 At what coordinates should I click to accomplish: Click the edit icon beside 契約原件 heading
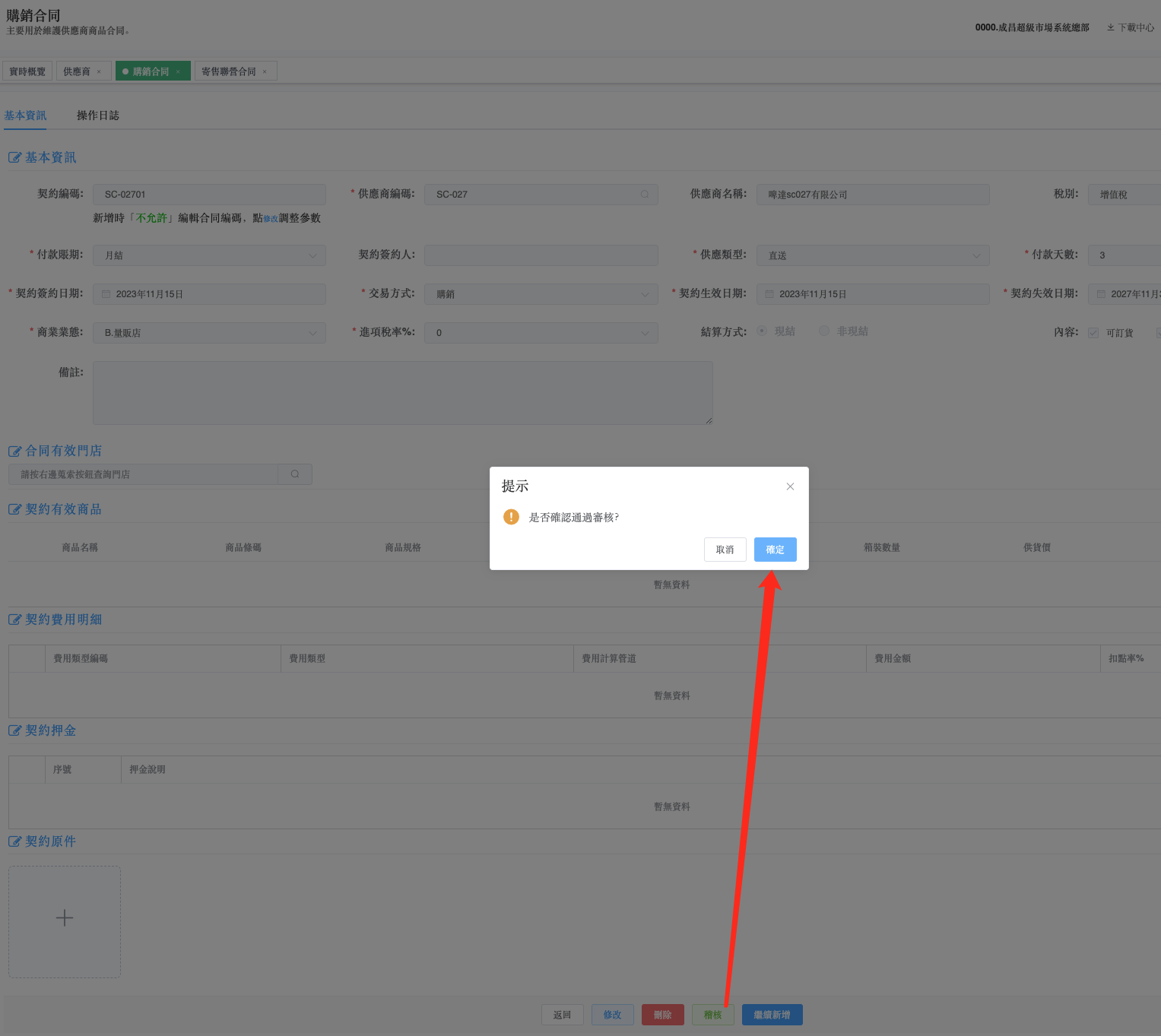click(x=14, y=841)
